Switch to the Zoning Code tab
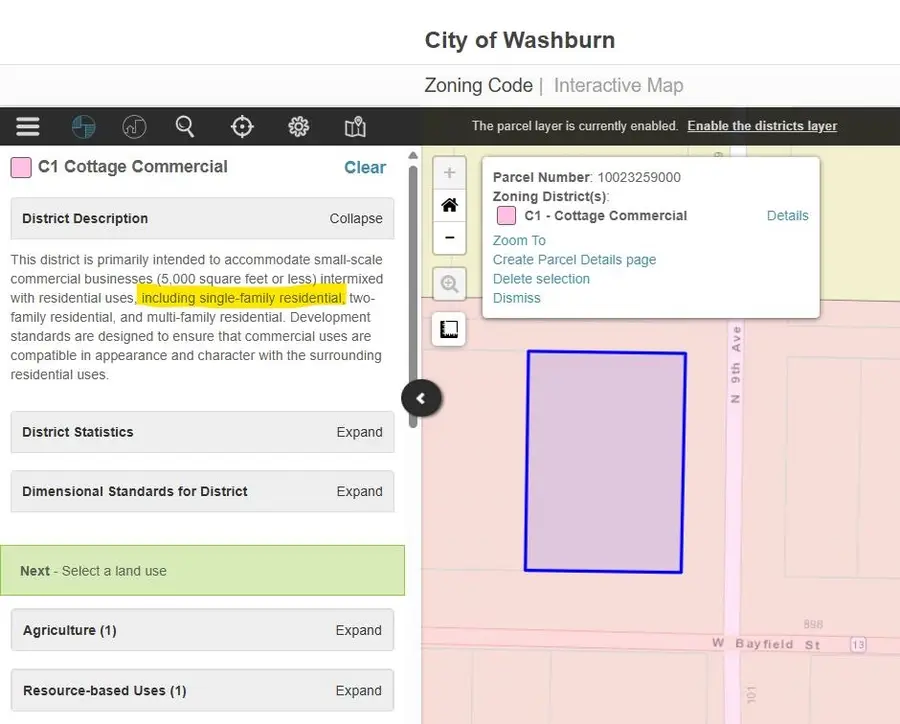This screenshot has width=900, height=724. tap(478, 85)
